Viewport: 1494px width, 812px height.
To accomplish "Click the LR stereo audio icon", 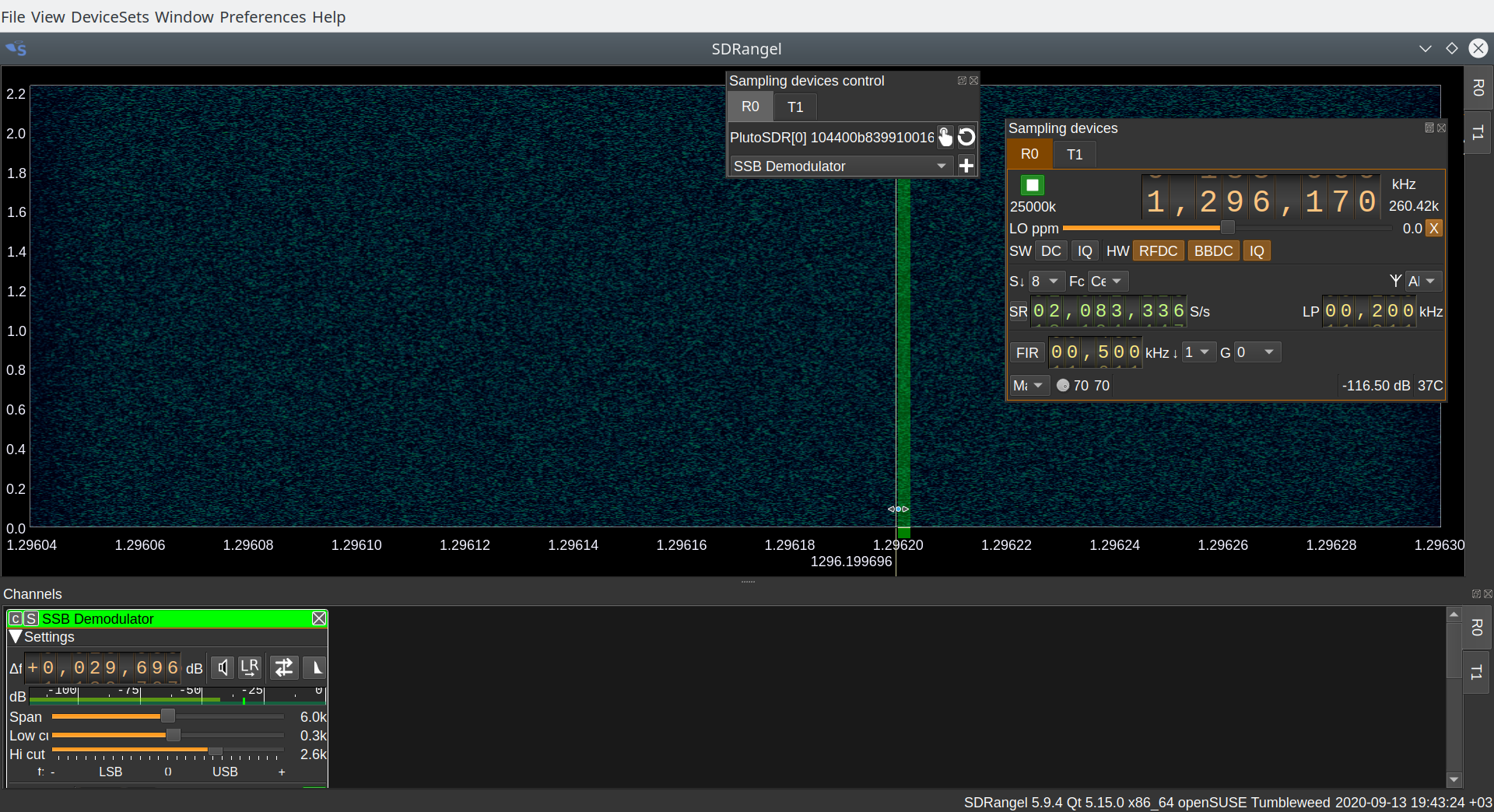I will pos(250,667).
